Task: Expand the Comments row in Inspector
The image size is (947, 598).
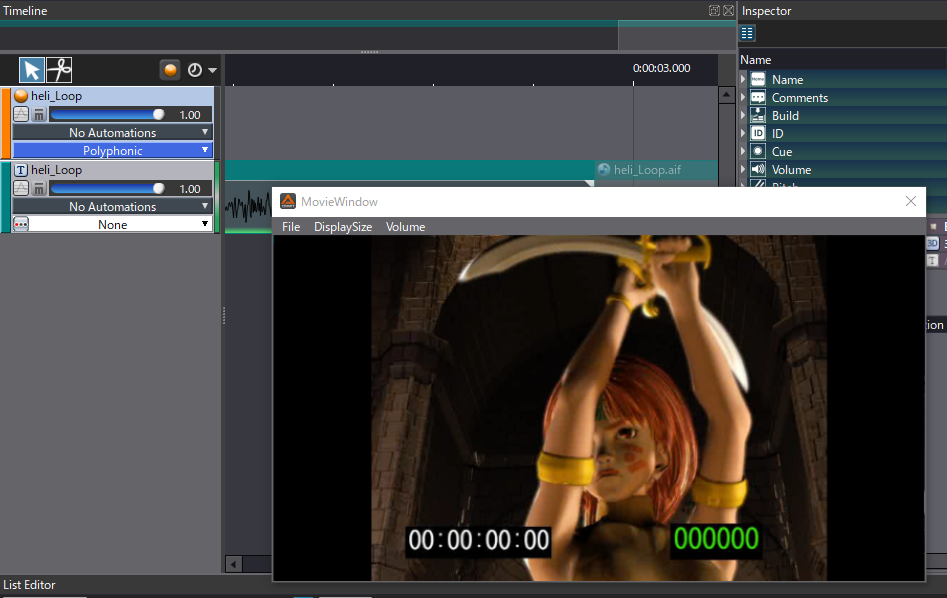Action: (743, 97)
